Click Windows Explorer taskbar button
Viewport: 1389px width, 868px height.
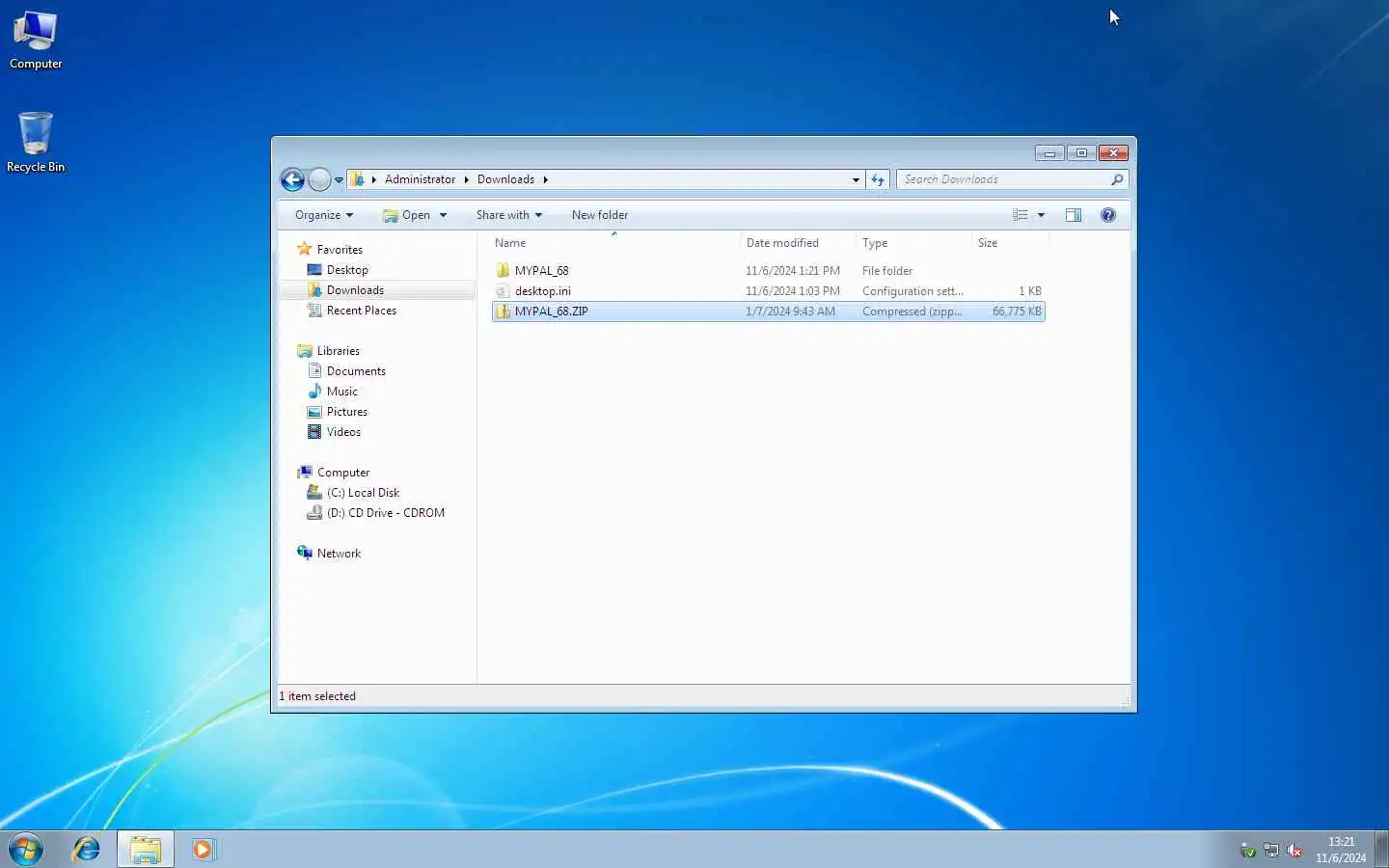pyautogui.click(x=146, y=849)
